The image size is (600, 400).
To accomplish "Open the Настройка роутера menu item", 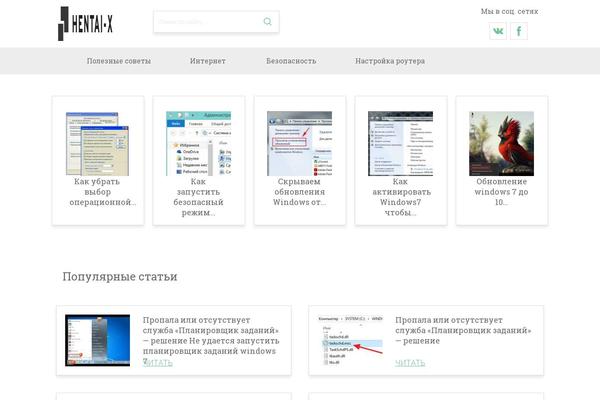I will coord(390,61).
